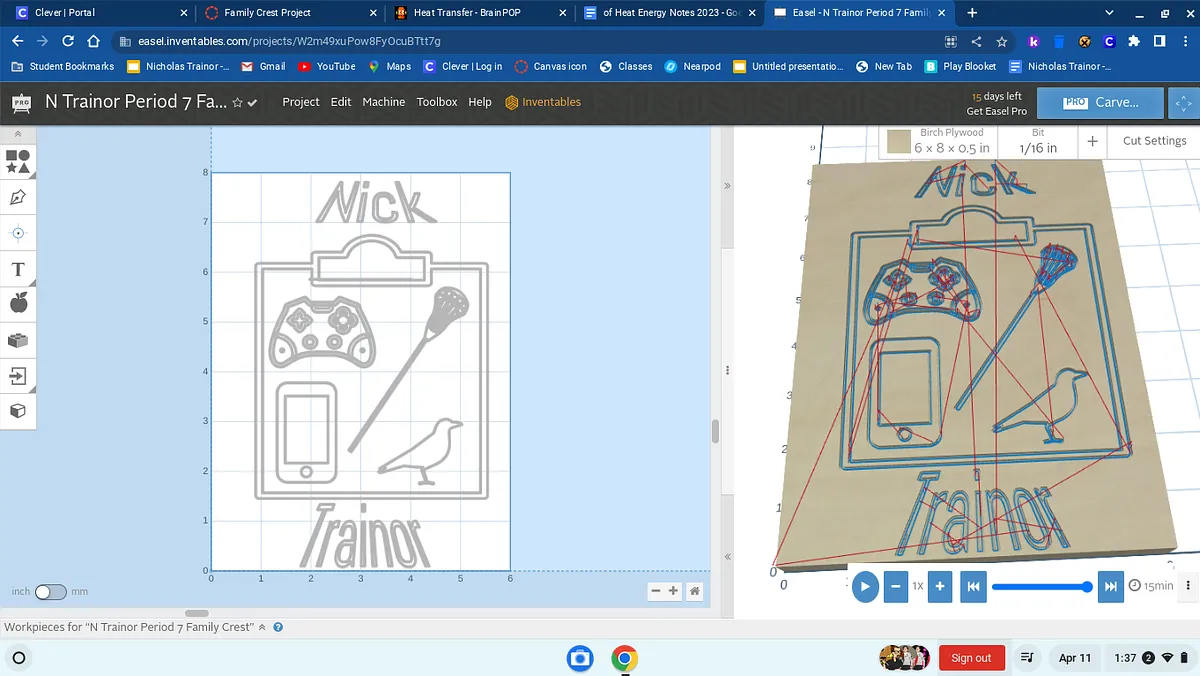Star the project as favorite
The height and width of the screenshot is (676, 1200).
(237, 103)
